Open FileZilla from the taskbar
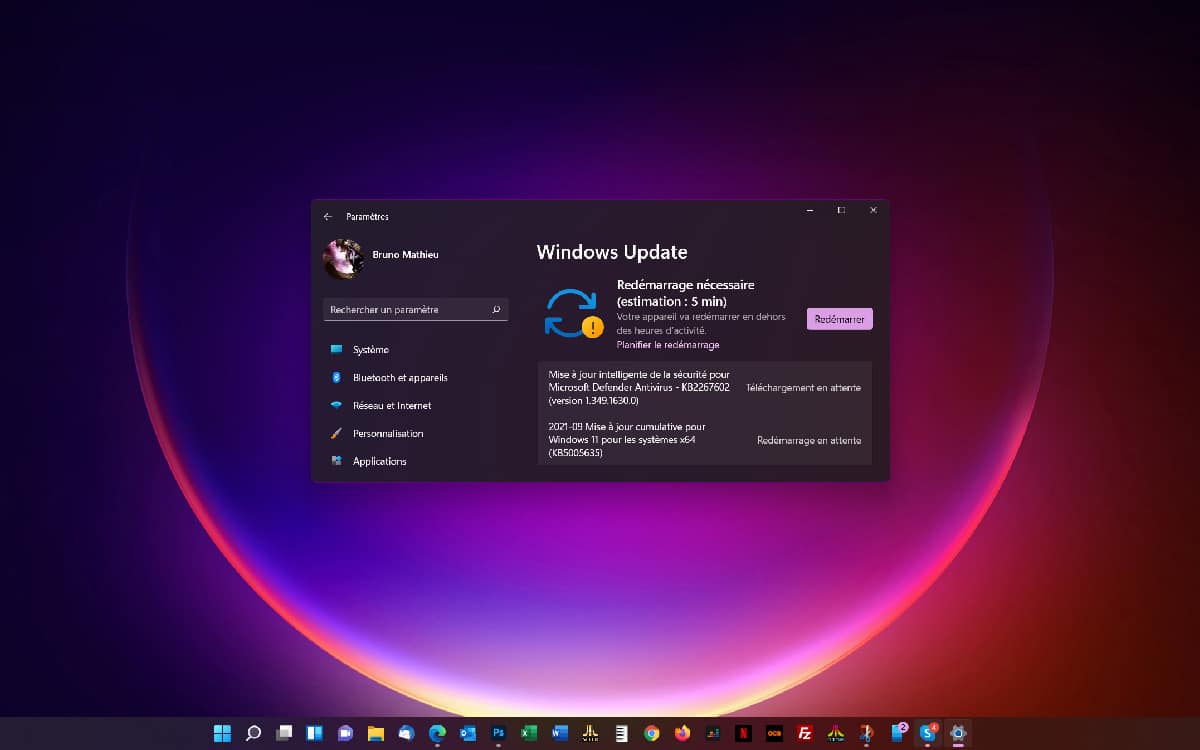This screenshot has width=1200, height=750. pyautogui.click(x=805, y=733)
